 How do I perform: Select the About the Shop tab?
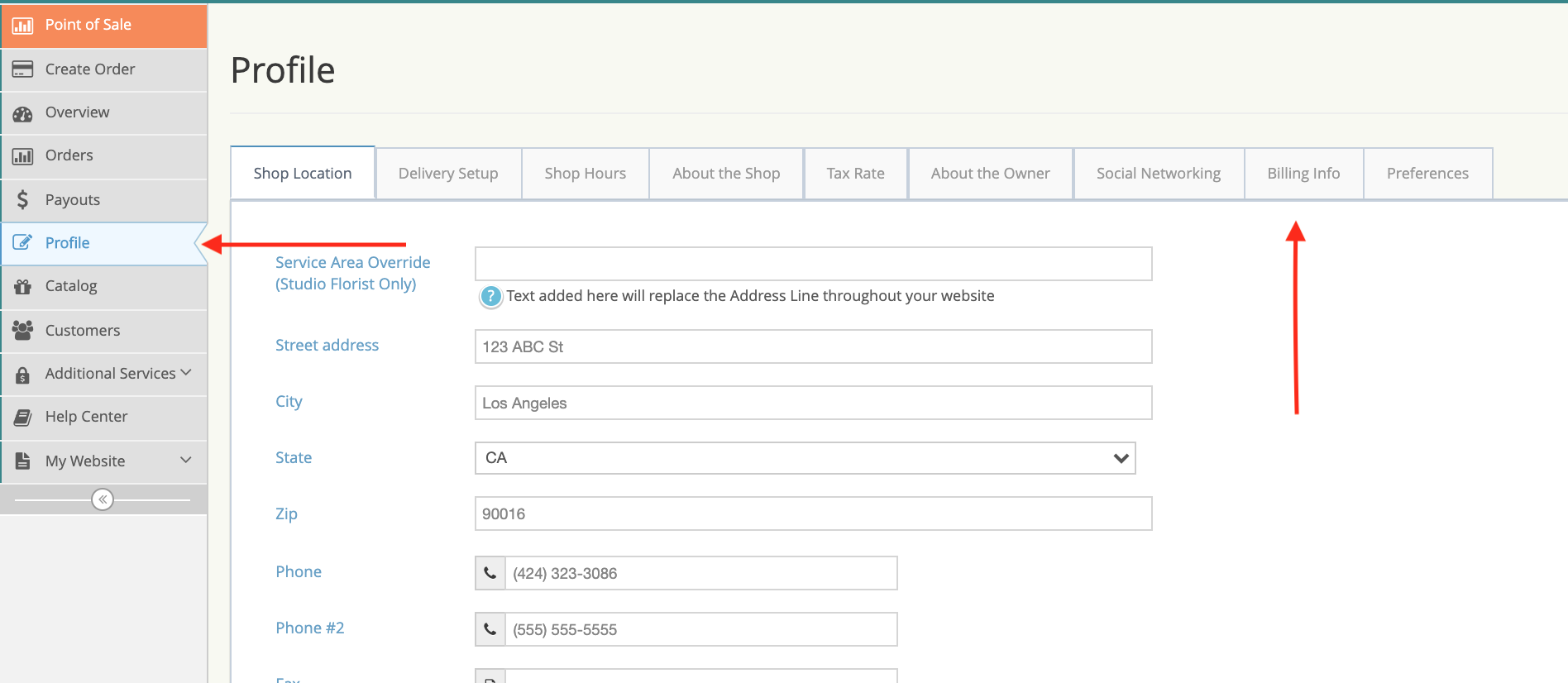[x=726, y=174]
